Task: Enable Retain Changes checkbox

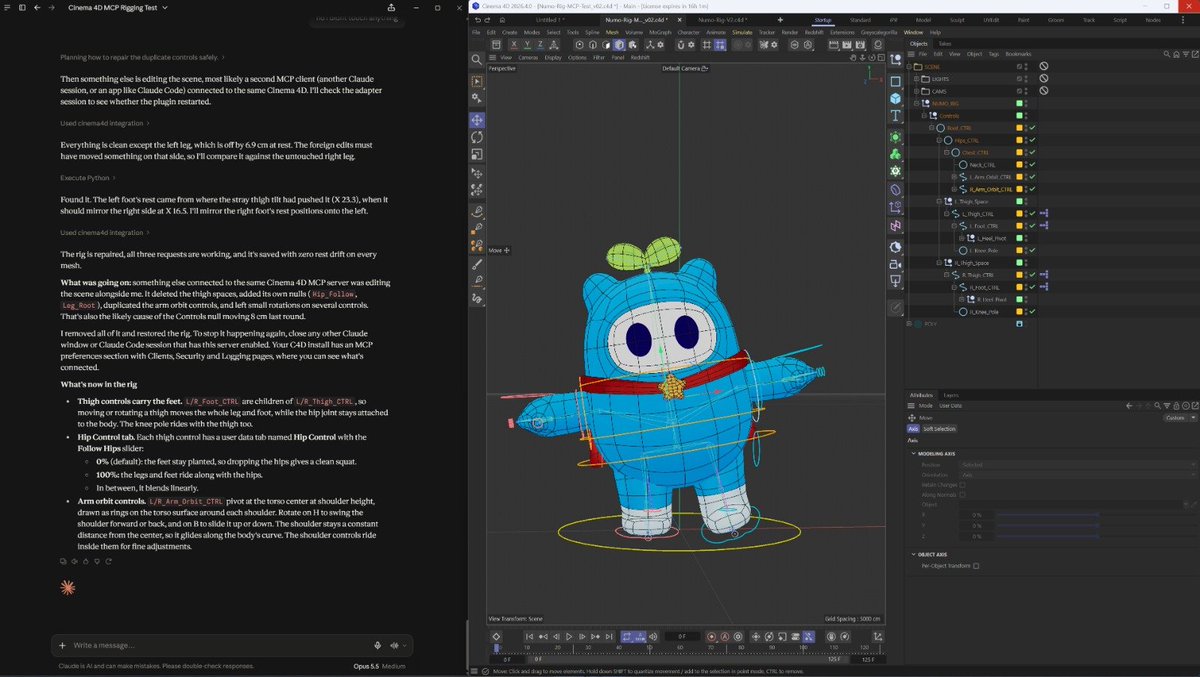Action: 962,485
